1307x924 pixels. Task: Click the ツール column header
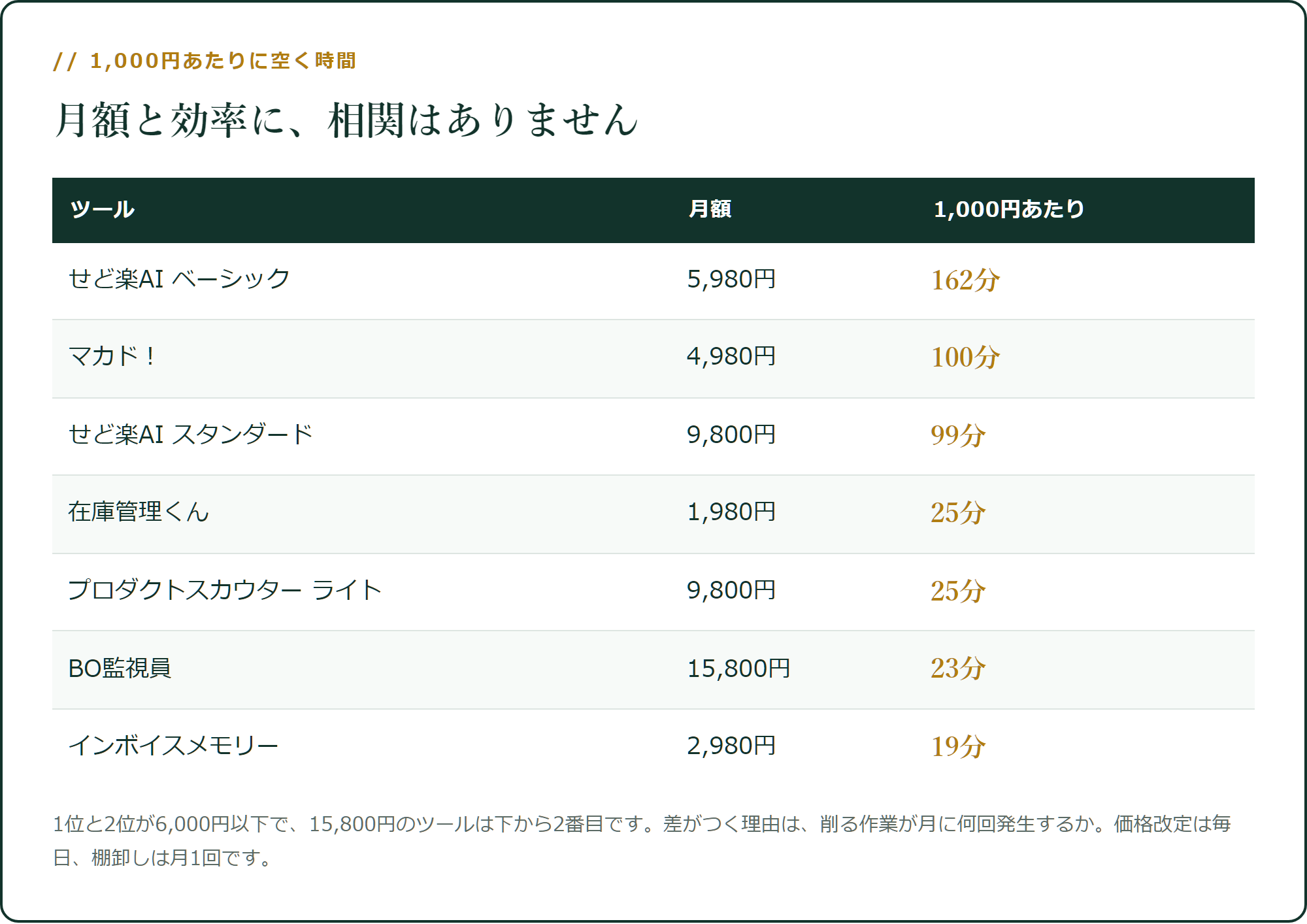(102, 210)
